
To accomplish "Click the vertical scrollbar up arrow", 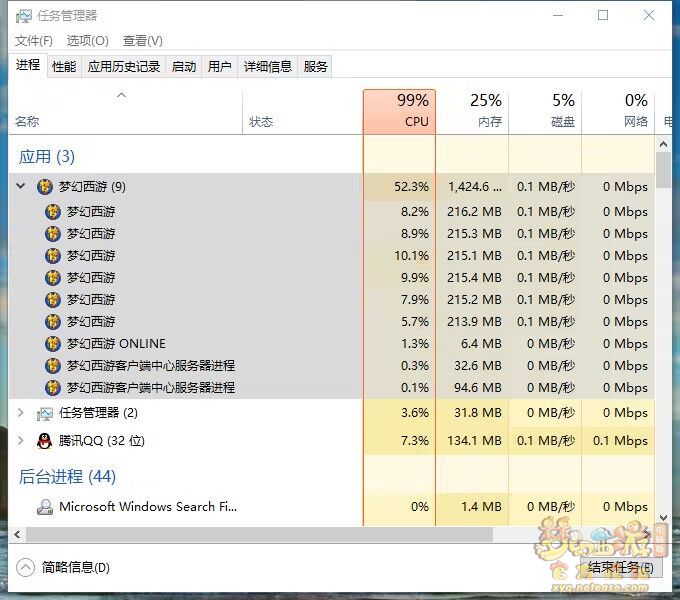I will (x=663, y=144).
